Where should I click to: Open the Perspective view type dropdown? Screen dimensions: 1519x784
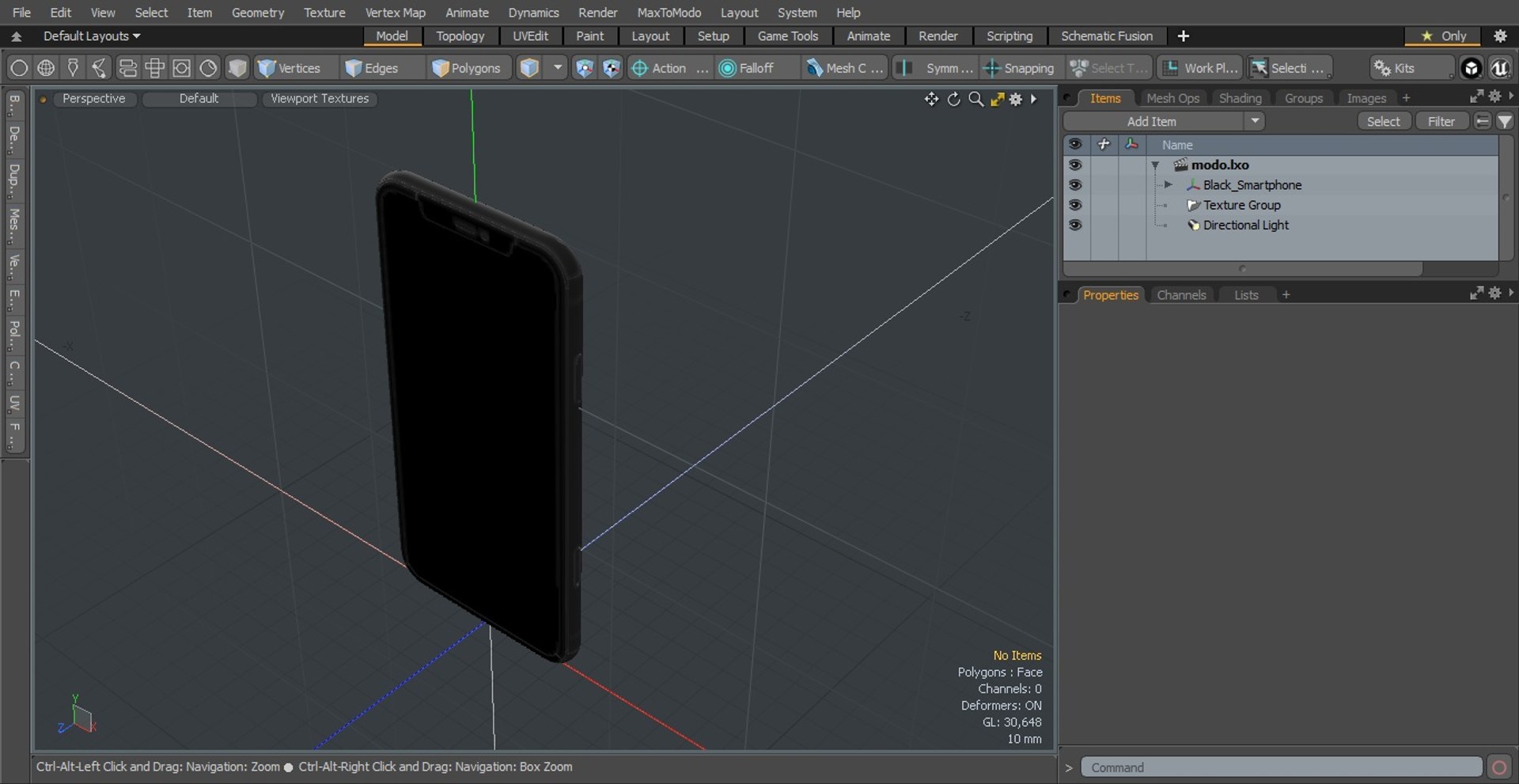pyautogui.click(x=94, y=98)
